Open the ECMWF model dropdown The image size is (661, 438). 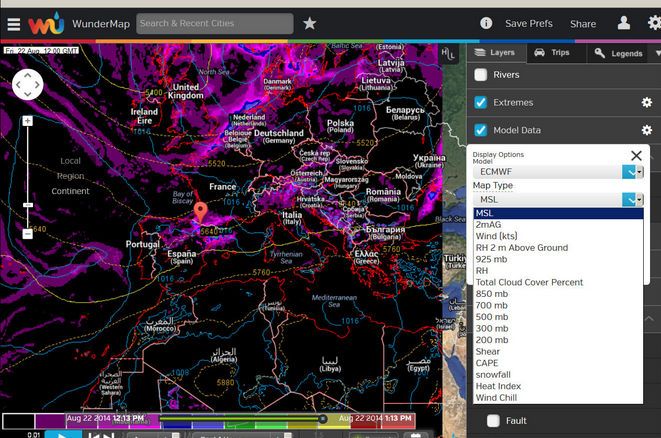558,172
